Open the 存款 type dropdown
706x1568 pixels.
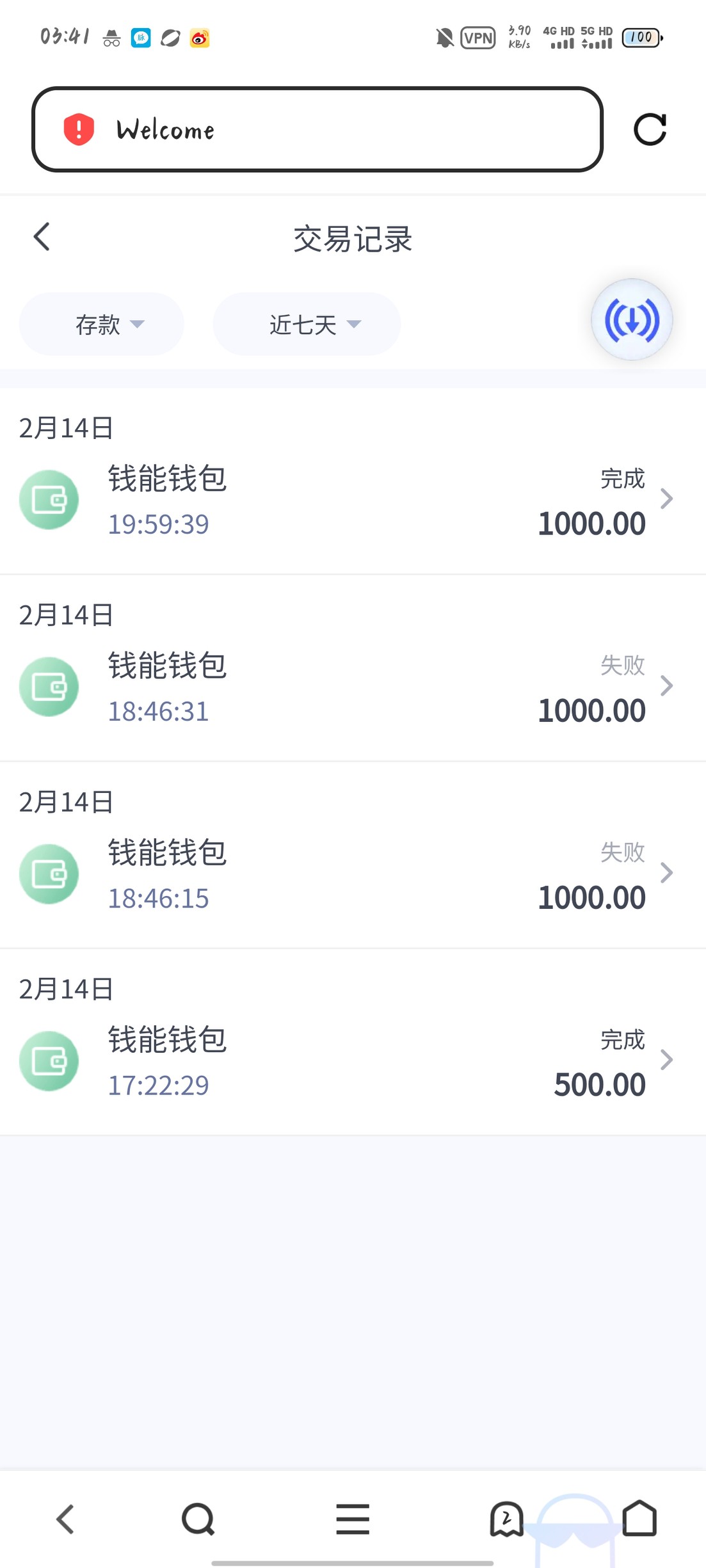pos(102,324)
